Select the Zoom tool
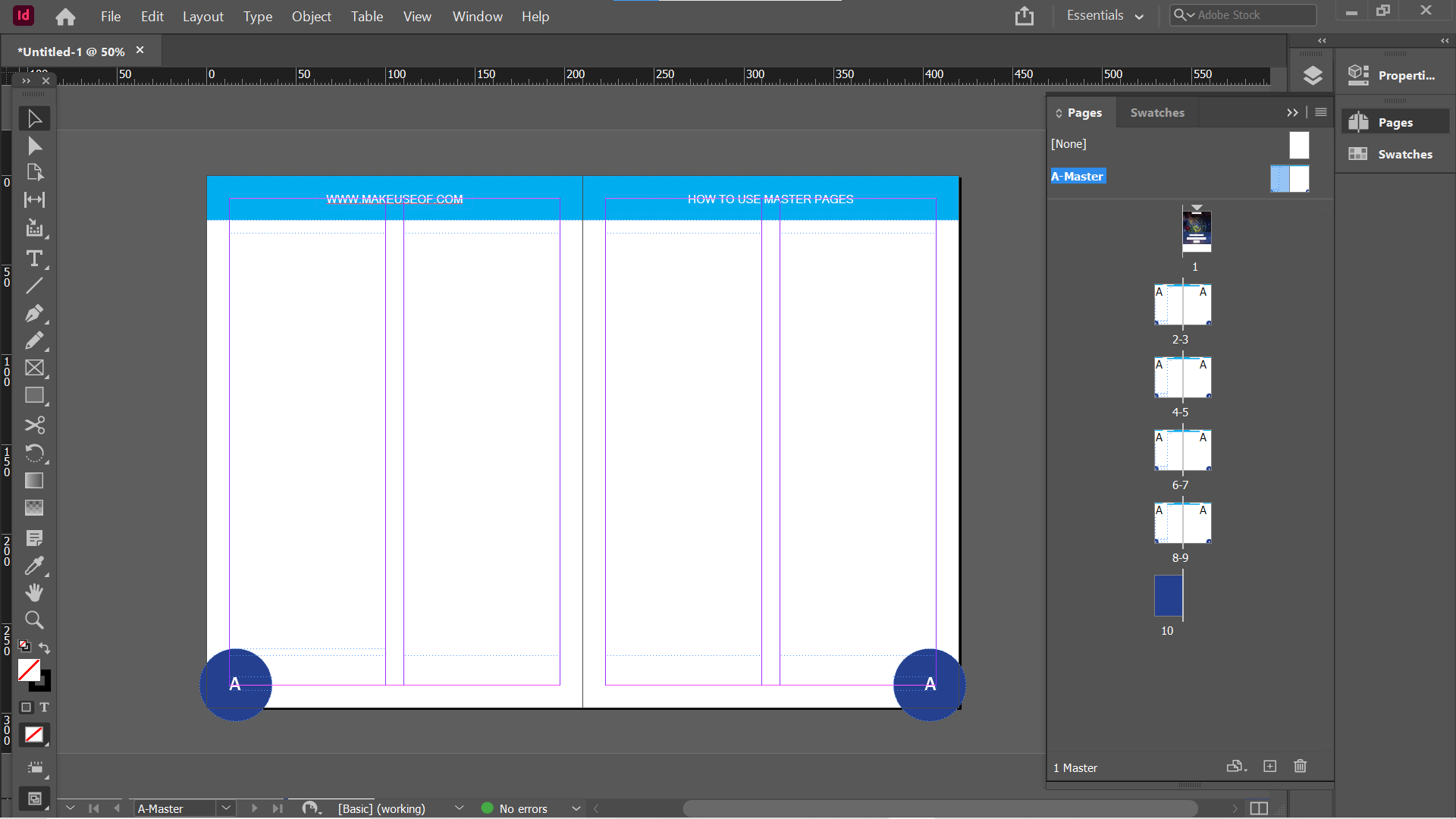The image size is (1456, 819). [x=34, y=620]
